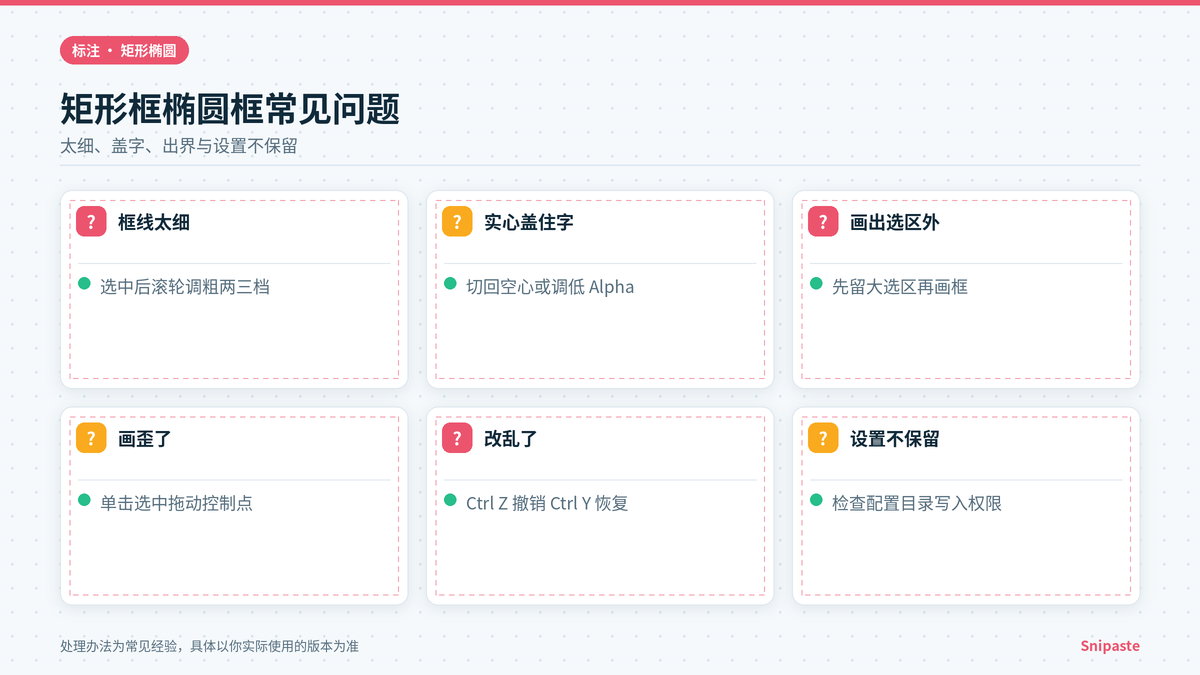This screenshot has width=1200, height=675.
Task: Click the question mark icon beside 画歪了
Action: [91, 438]
